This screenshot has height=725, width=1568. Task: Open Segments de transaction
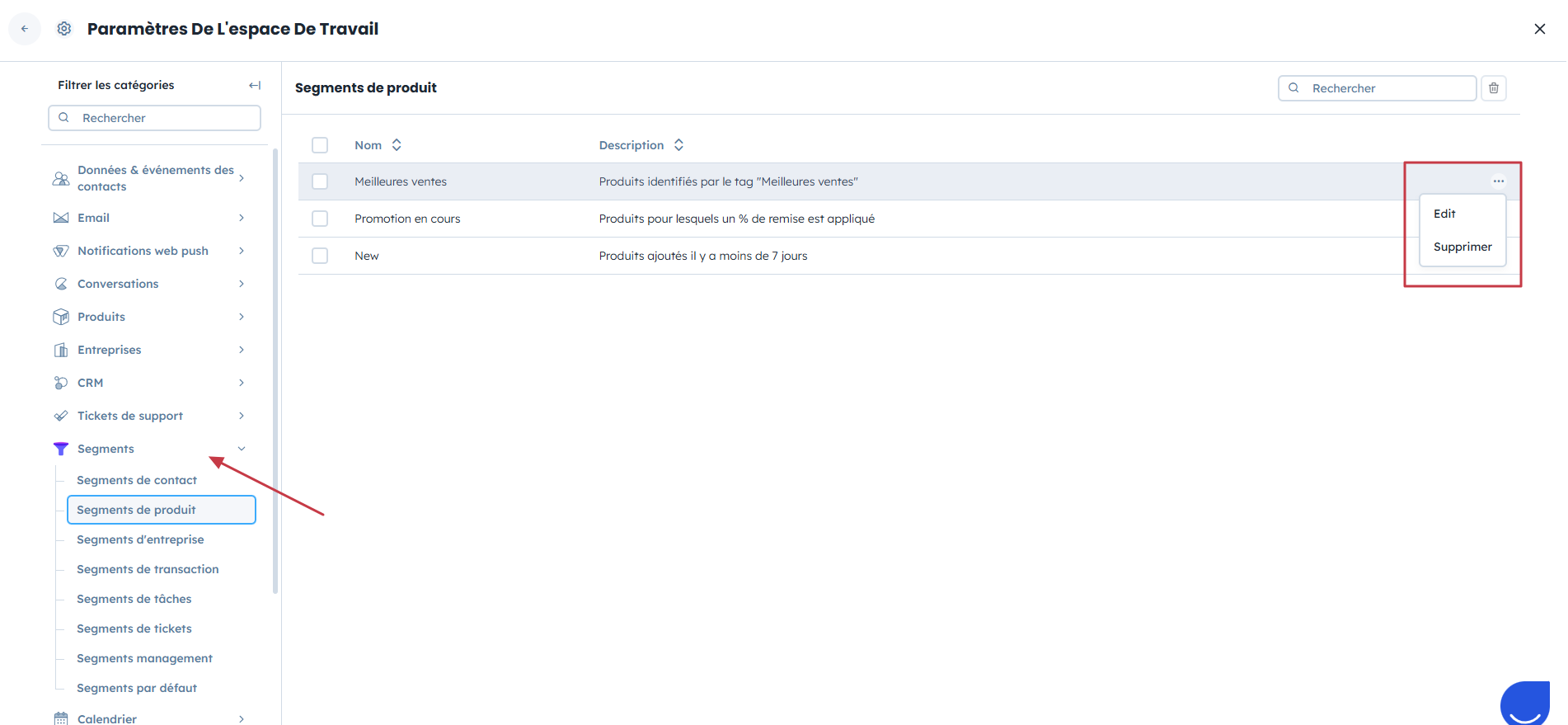tap(148, 569)
